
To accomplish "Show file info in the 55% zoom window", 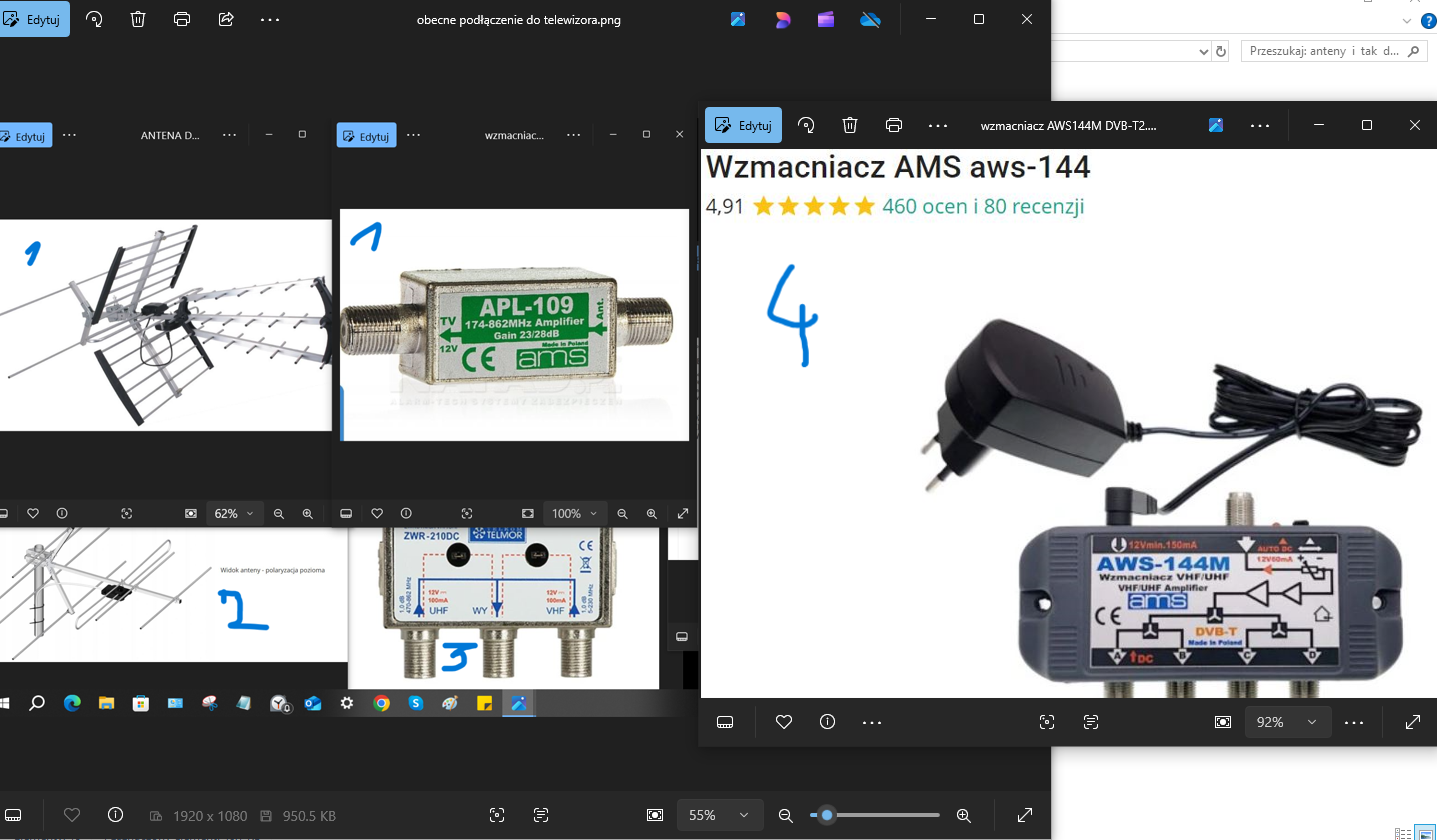I will pos(115,815).
